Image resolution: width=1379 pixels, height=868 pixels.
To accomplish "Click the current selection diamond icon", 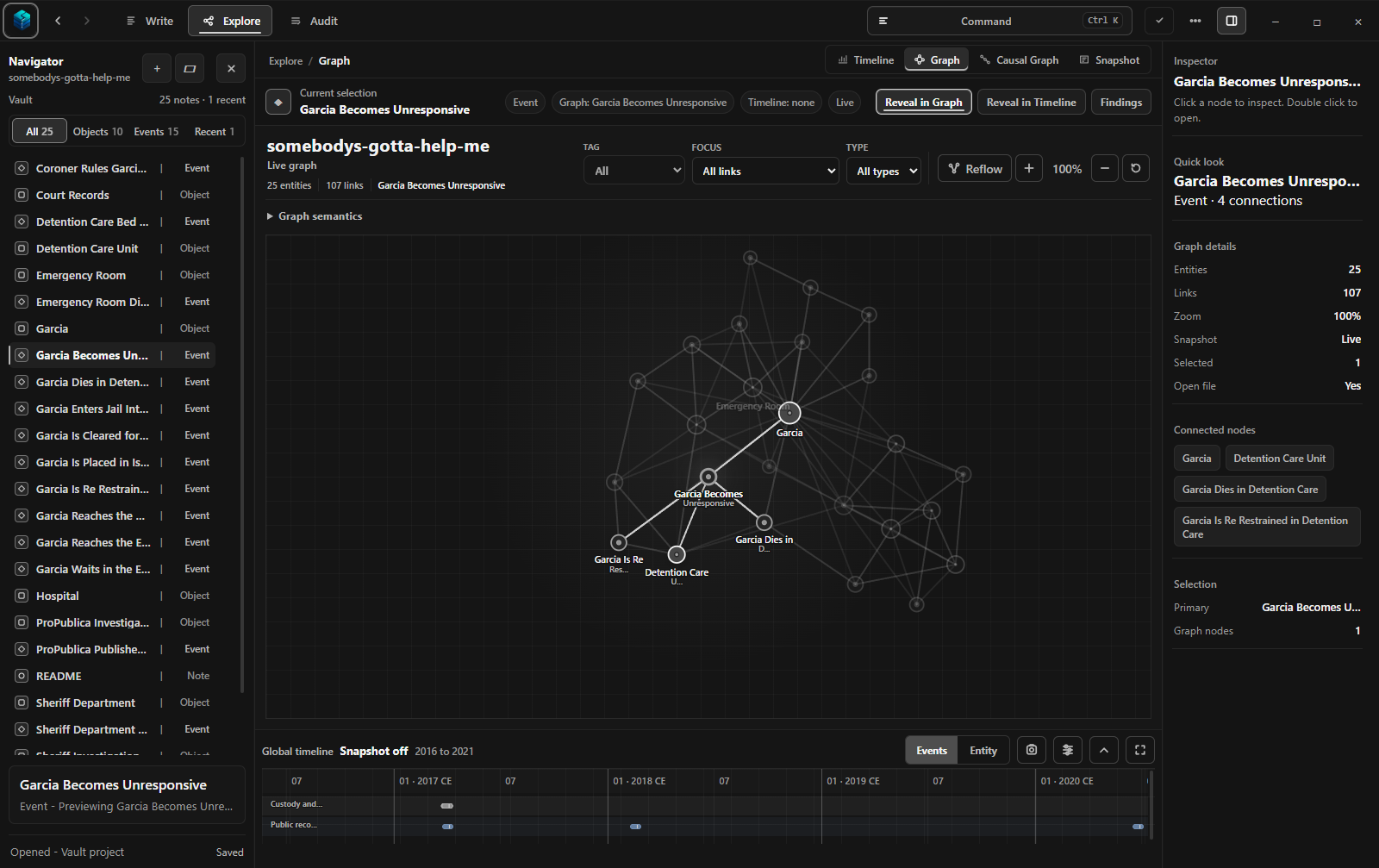I will (278, 103).
